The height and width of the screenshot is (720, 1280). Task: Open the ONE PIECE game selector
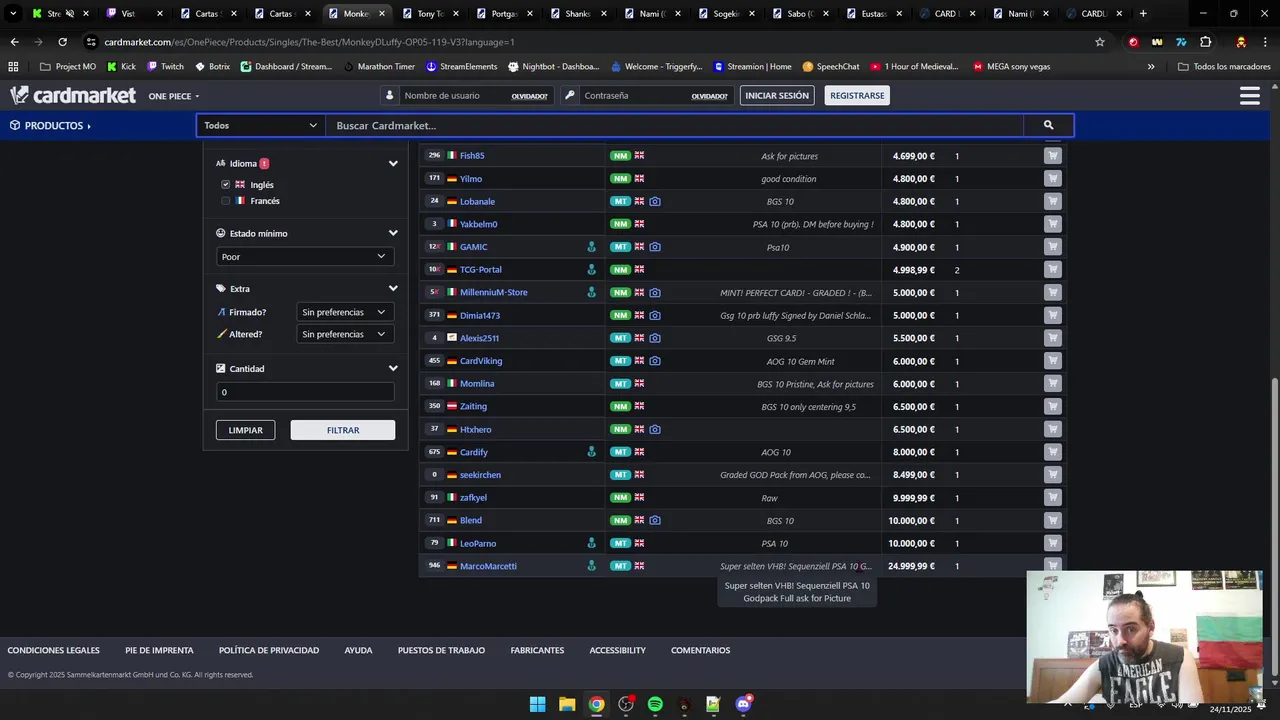174,96
